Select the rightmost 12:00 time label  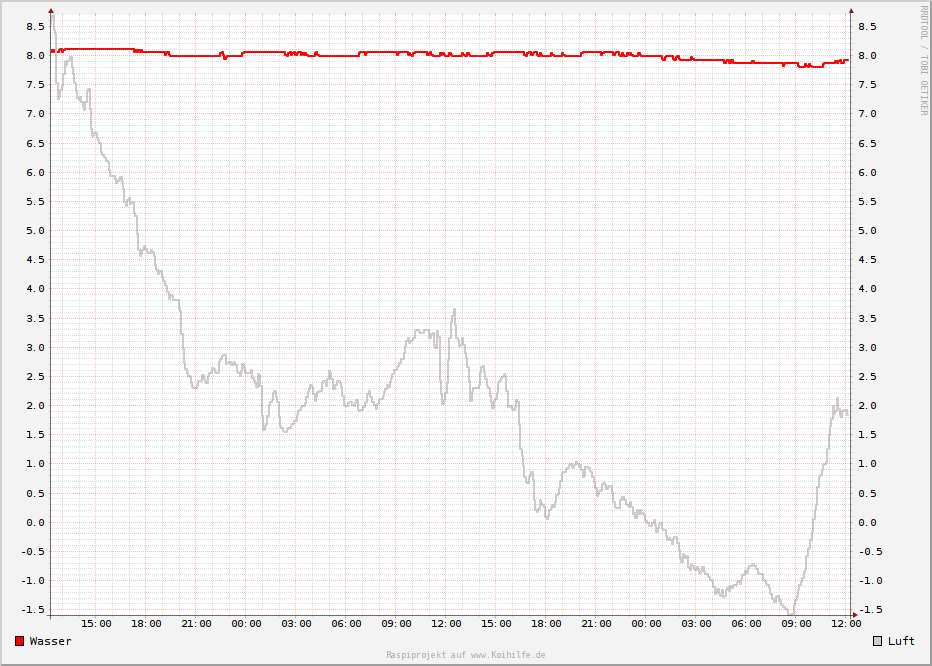coord(846,624)
